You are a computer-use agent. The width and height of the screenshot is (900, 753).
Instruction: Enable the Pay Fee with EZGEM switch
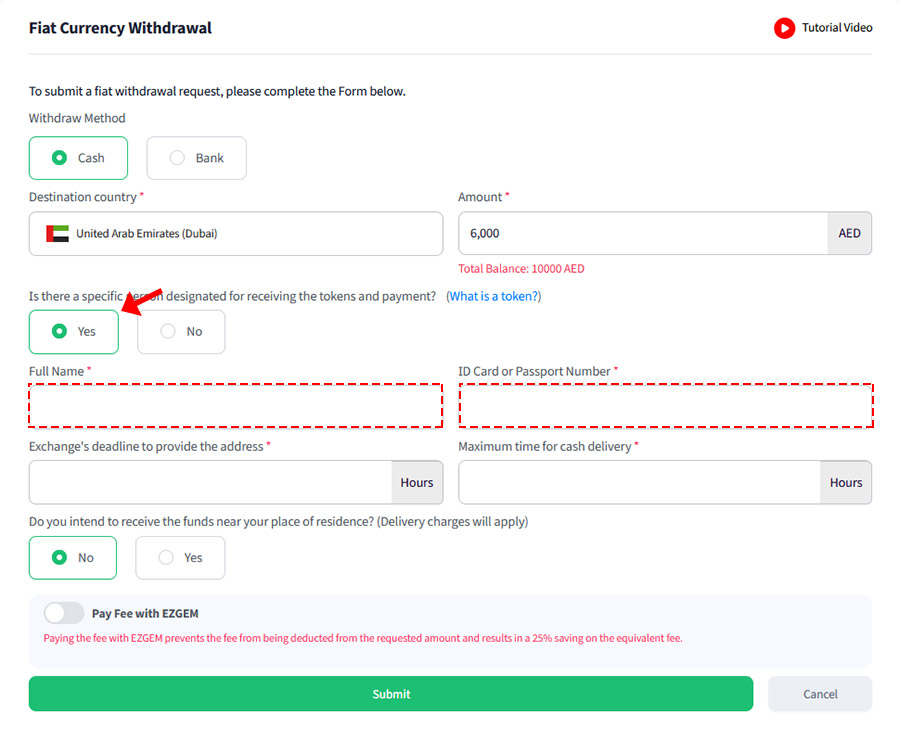pyautogui.click(x=64, y=613)
